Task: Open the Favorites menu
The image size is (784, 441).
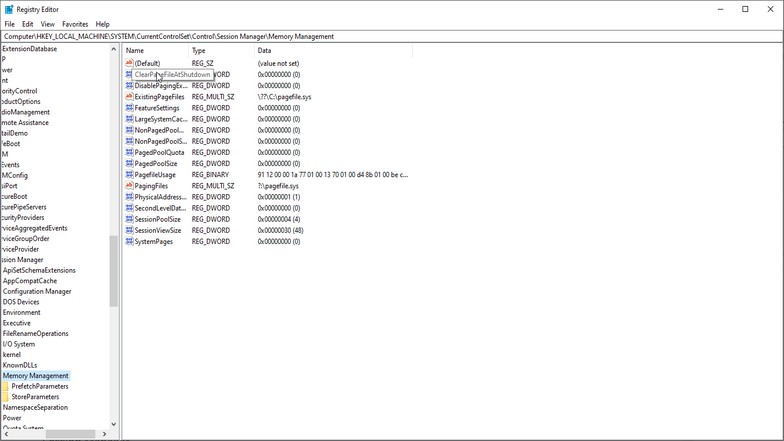Action: click(x=75, y=24)
